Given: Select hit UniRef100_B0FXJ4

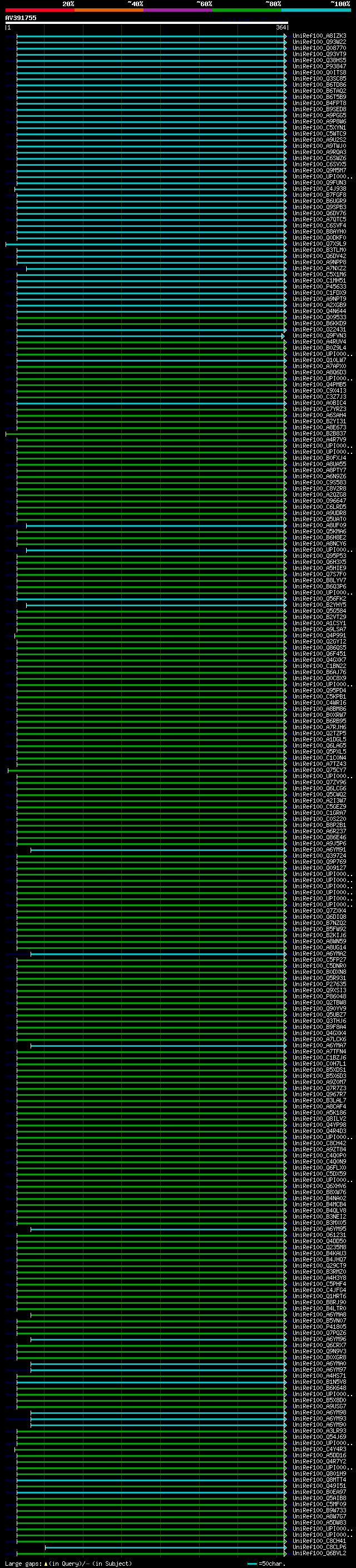Looking at the screenshot, I should 319,458.
